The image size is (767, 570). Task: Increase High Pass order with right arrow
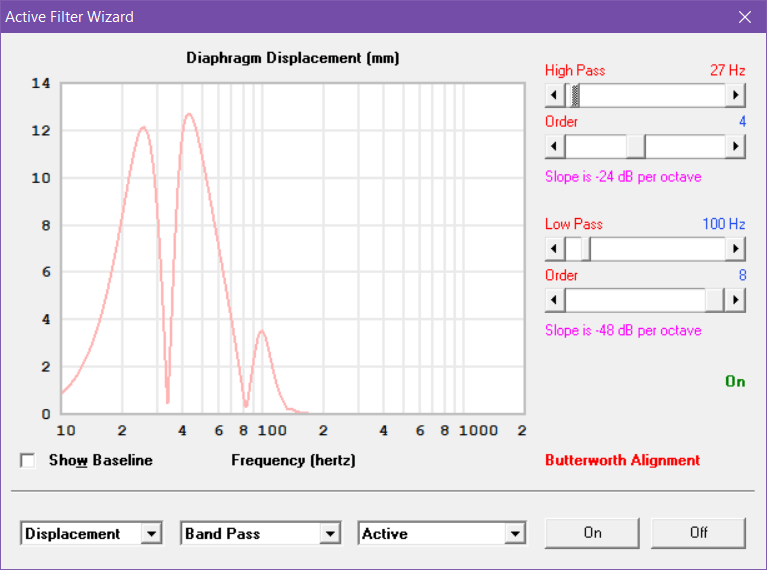point(735,146)
